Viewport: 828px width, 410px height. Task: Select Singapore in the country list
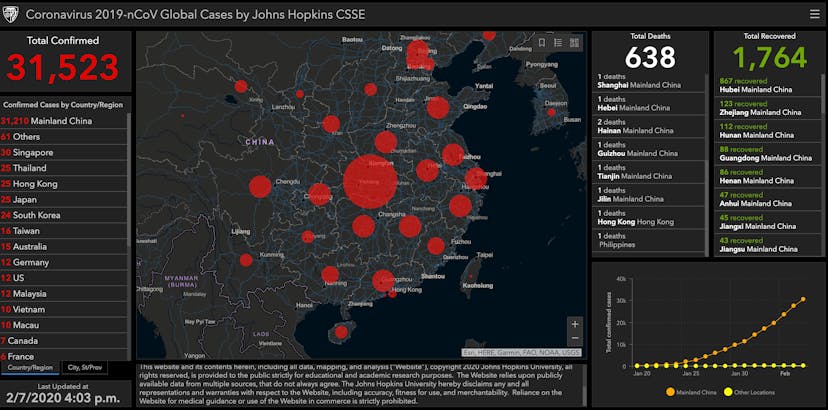[33, 152]
